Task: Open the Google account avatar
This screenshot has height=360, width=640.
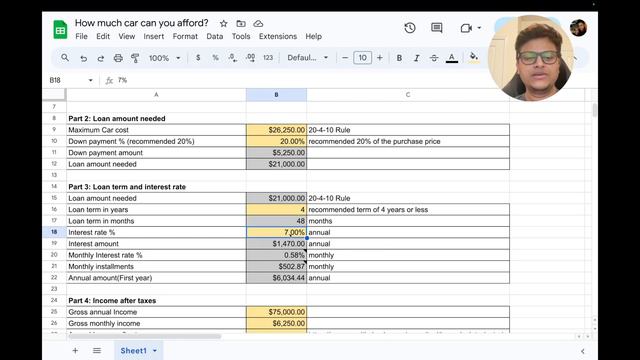Action: coord(578,28)
